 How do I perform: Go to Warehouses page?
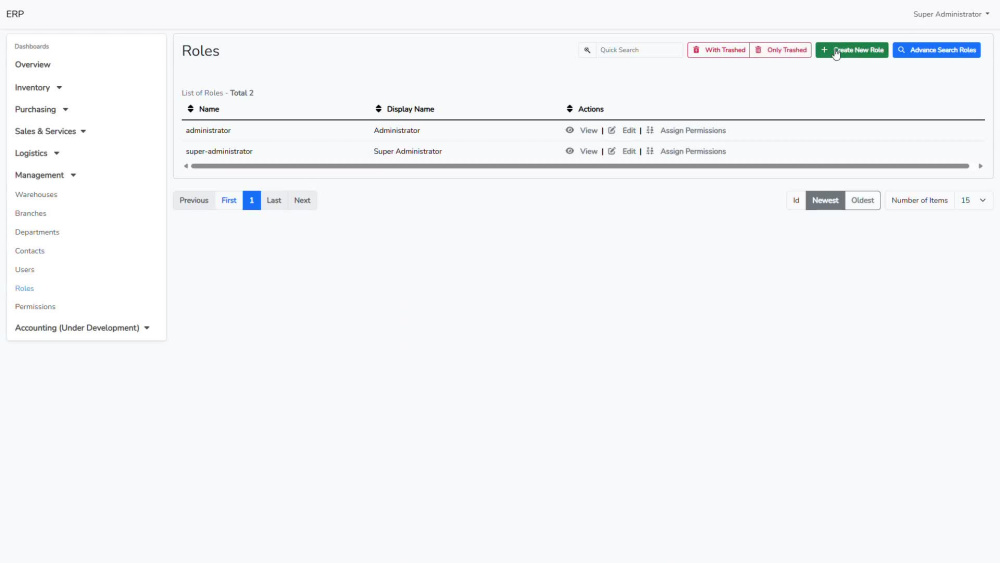[x=36, y=194]
